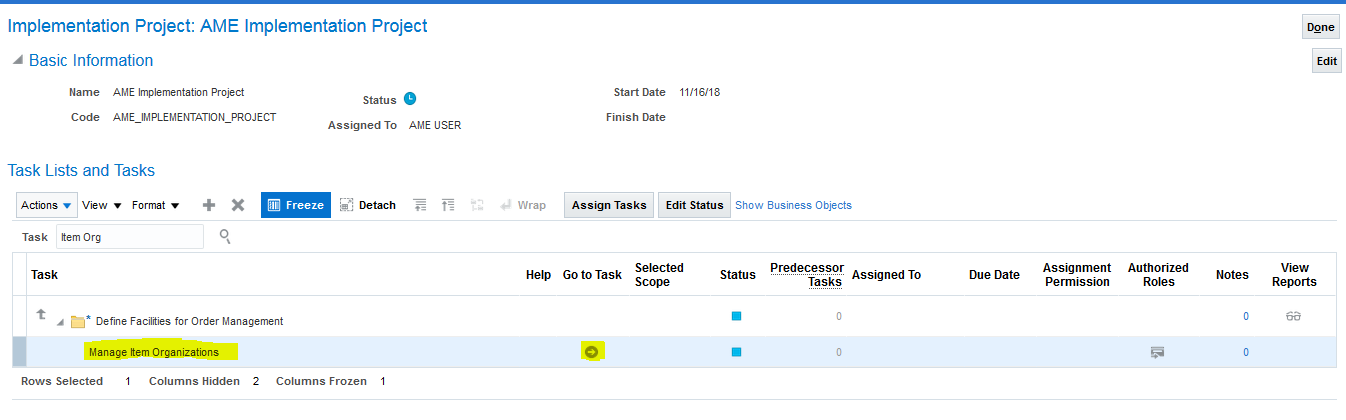The width and height of the screenshot is (1346, 420).
Task: Click the Go to Task arrow icon
Action: pos(591,352)
